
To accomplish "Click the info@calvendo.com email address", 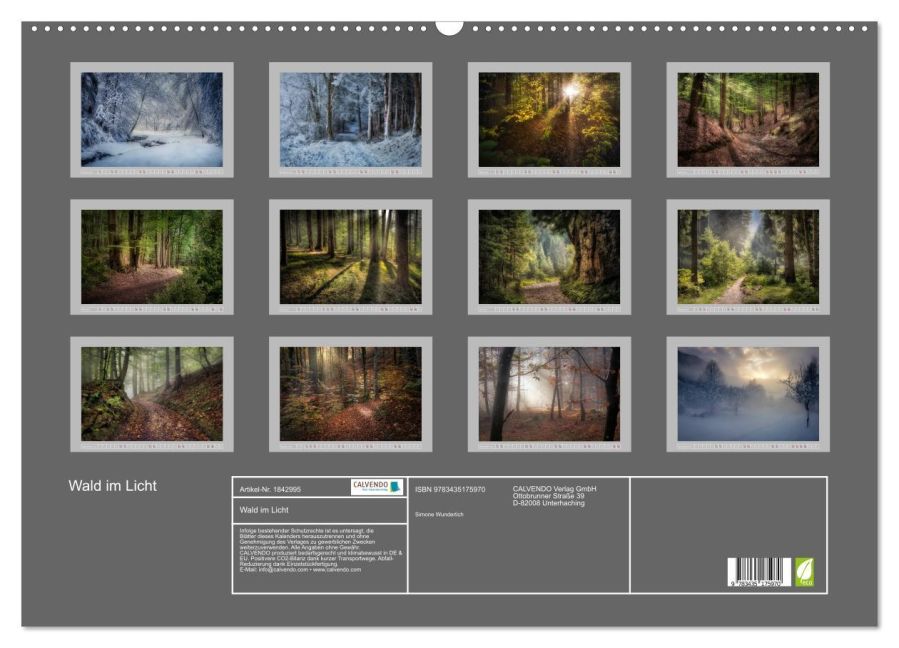I will click(x=283, y=569).
